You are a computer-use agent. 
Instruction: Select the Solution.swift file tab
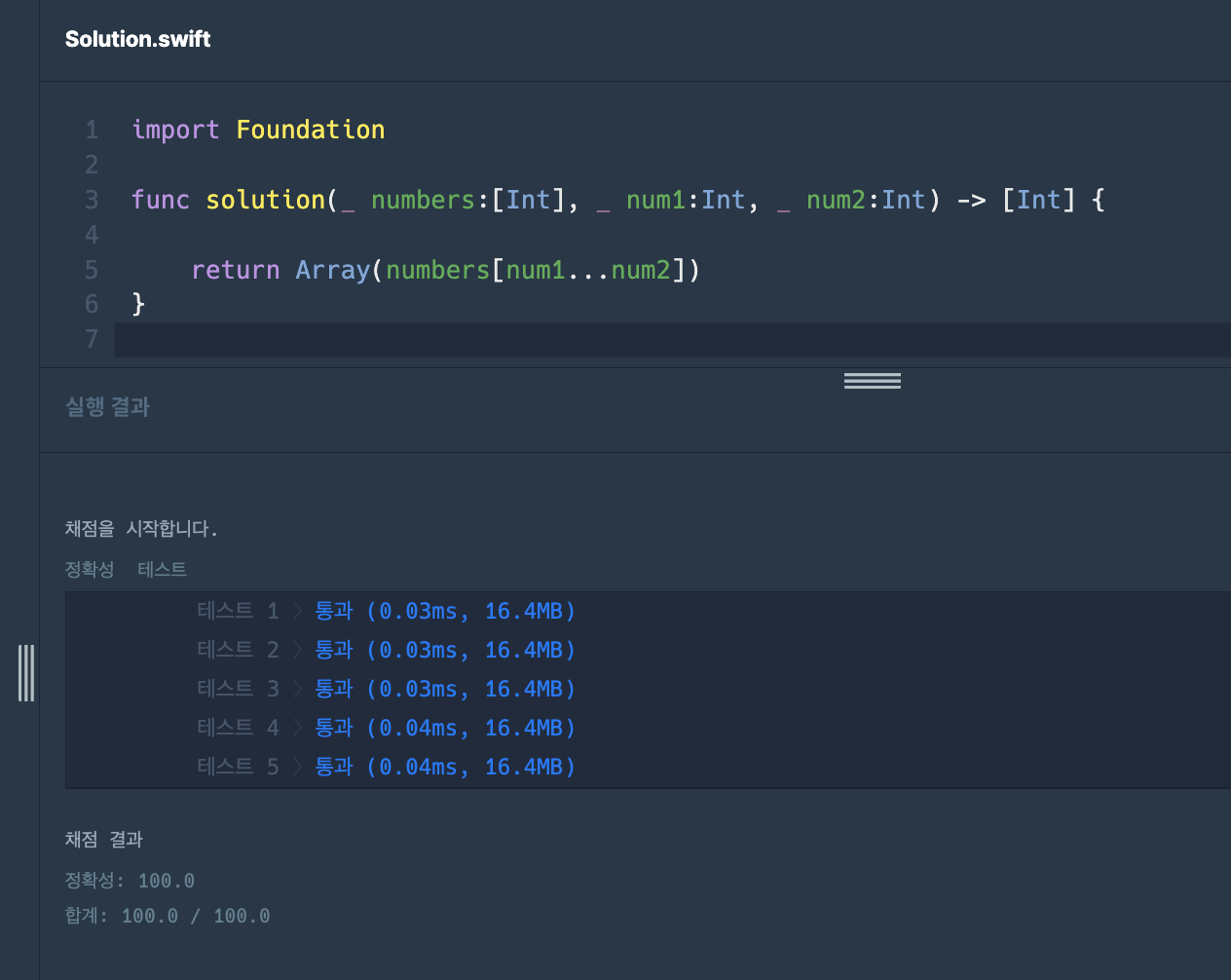click(x=137, y=39)
